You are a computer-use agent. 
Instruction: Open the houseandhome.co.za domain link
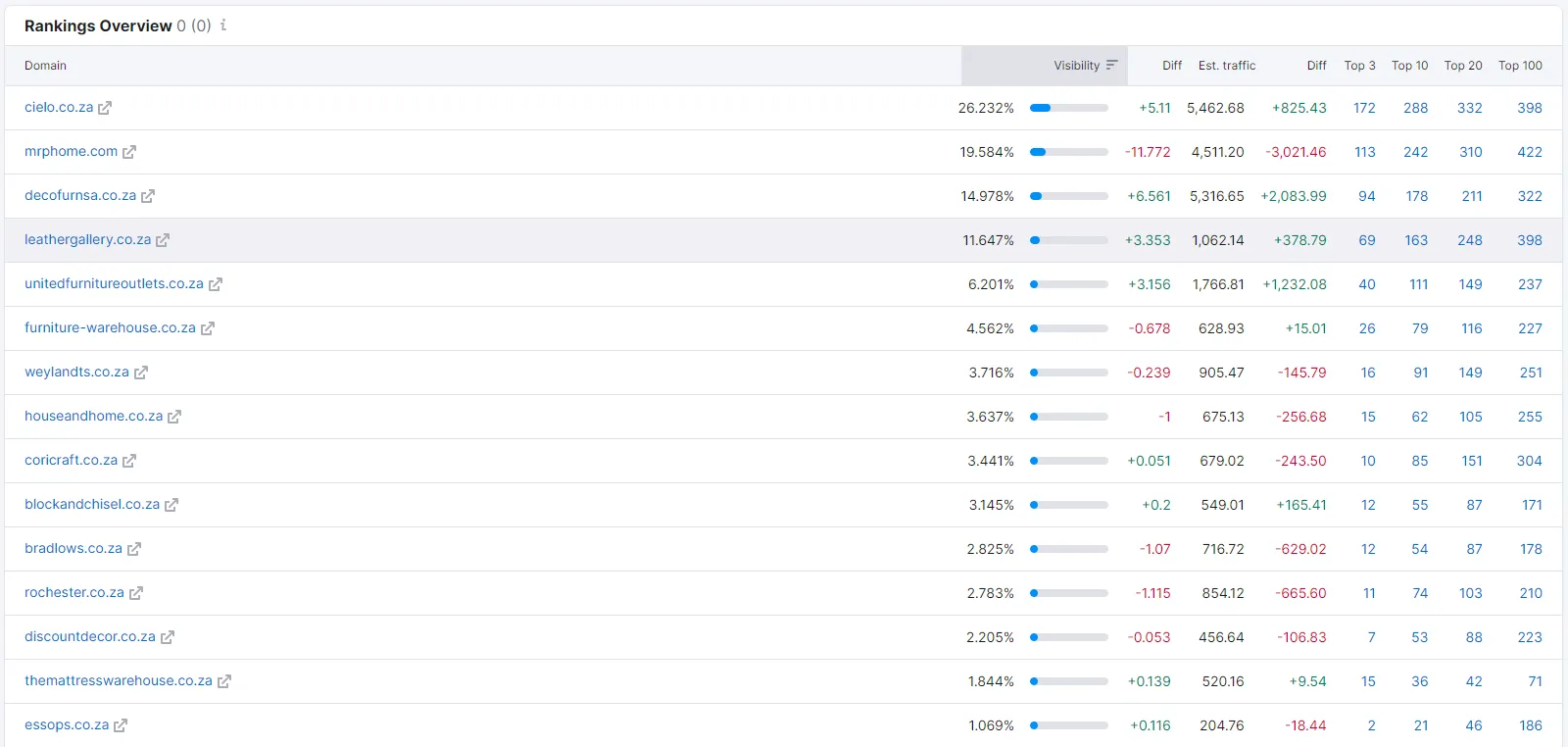point(93,416)
